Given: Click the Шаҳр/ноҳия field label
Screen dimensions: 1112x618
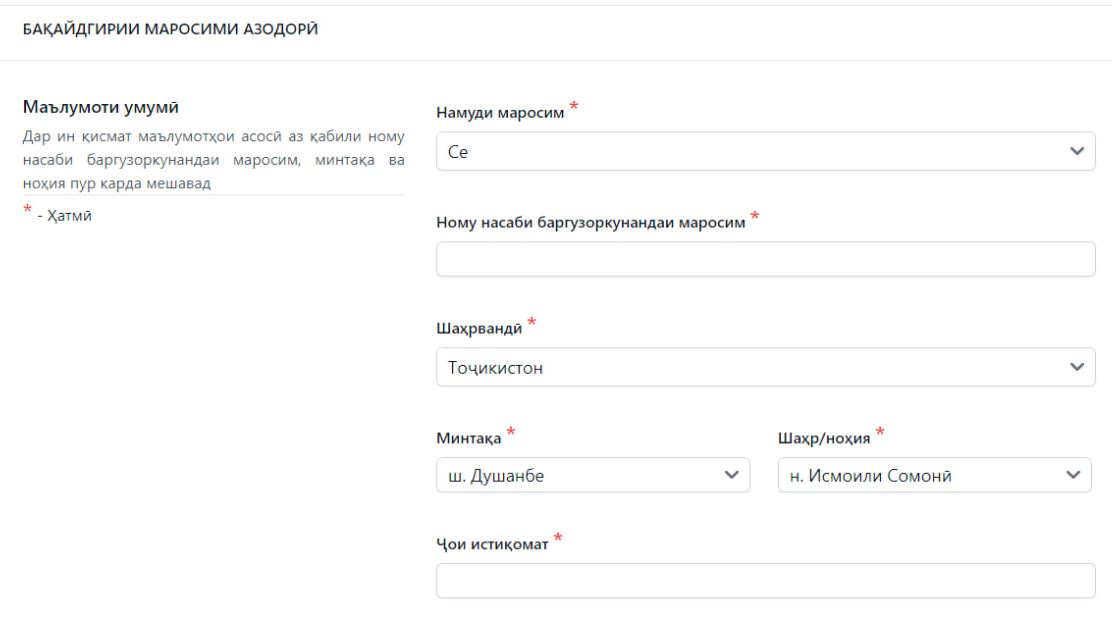Looking at the screenshot, I should coord(825,437).
